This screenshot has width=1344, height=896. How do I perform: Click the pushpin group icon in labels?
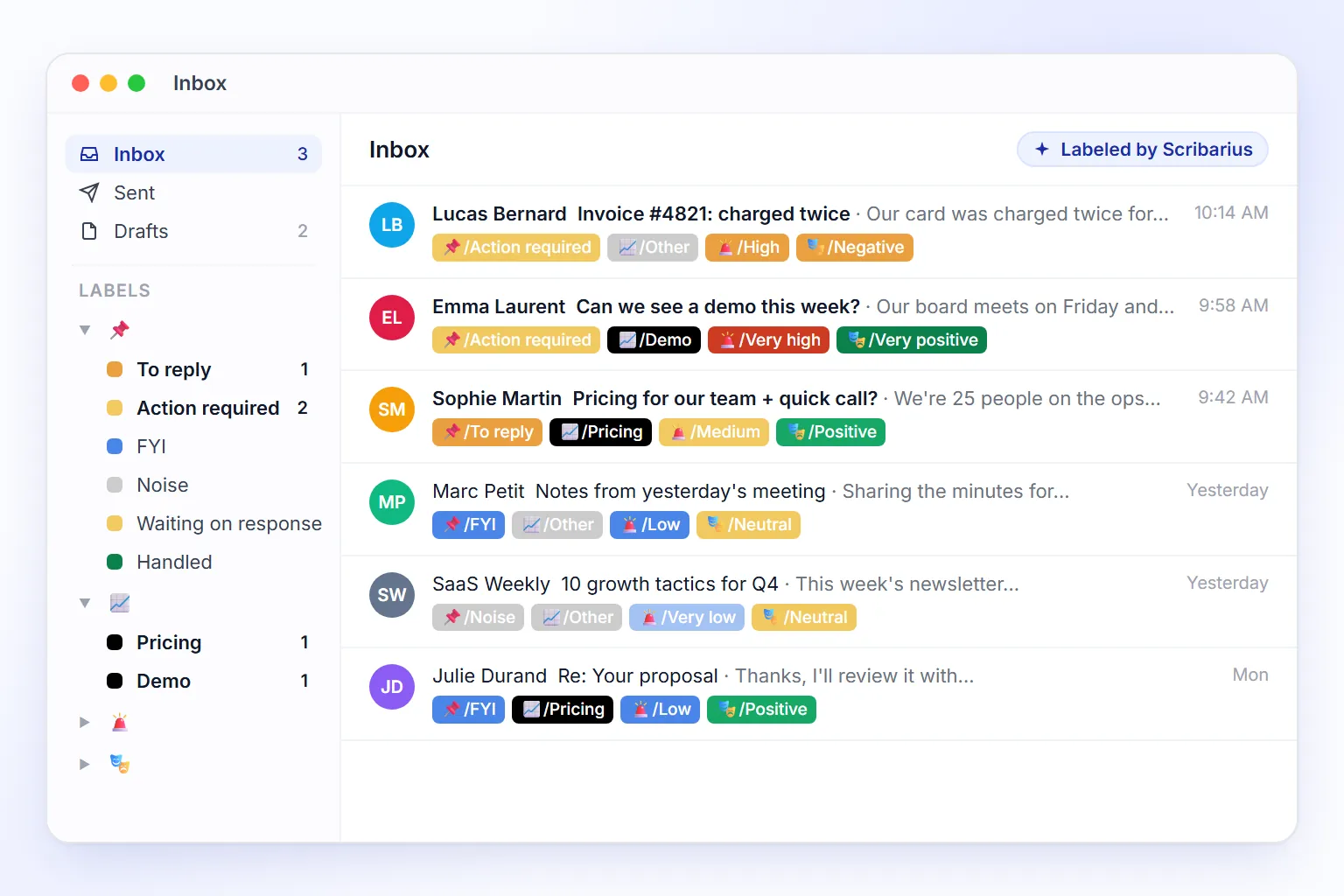tap(120, 330)
